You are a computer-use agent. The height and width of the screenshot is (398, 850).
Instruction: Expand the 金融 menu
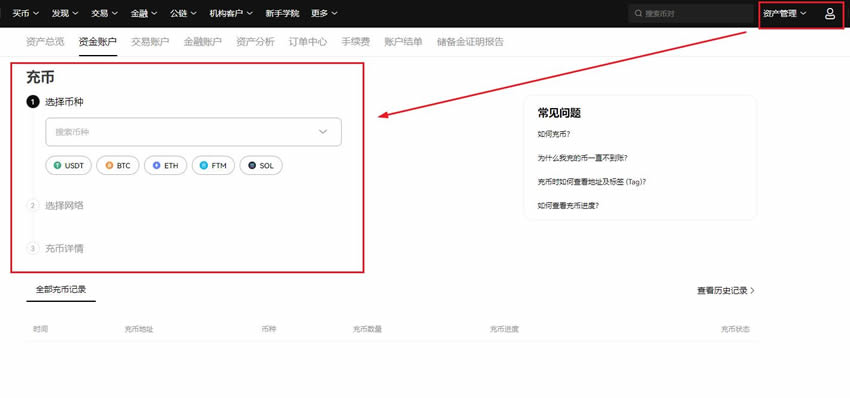click(144, 14)
